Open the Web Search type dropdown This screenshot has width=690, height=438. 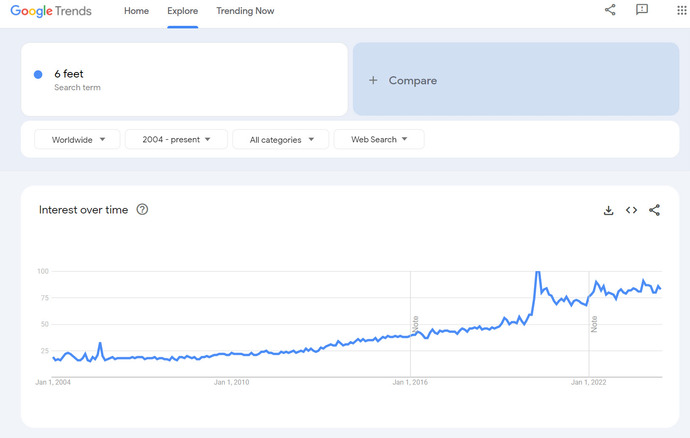[x=379, y=140]
